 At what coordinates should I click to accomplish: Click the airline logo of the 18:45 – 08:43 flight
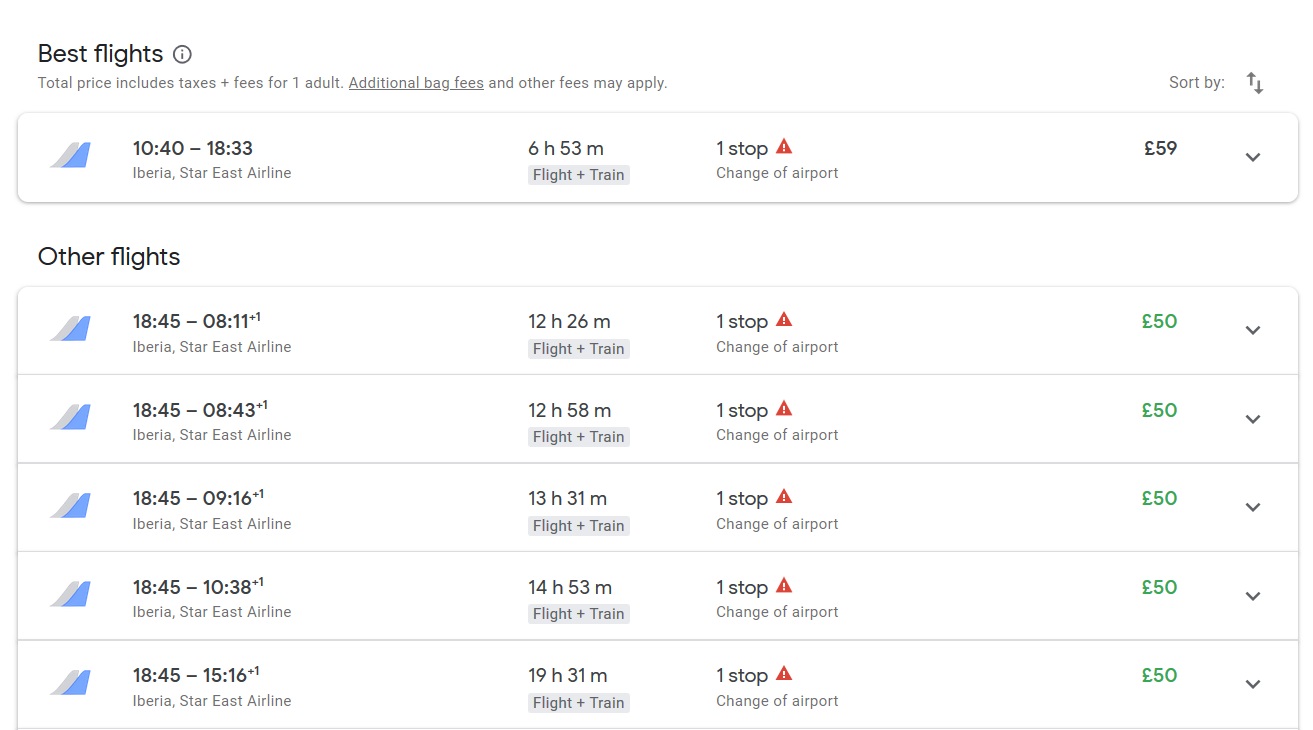71,418
